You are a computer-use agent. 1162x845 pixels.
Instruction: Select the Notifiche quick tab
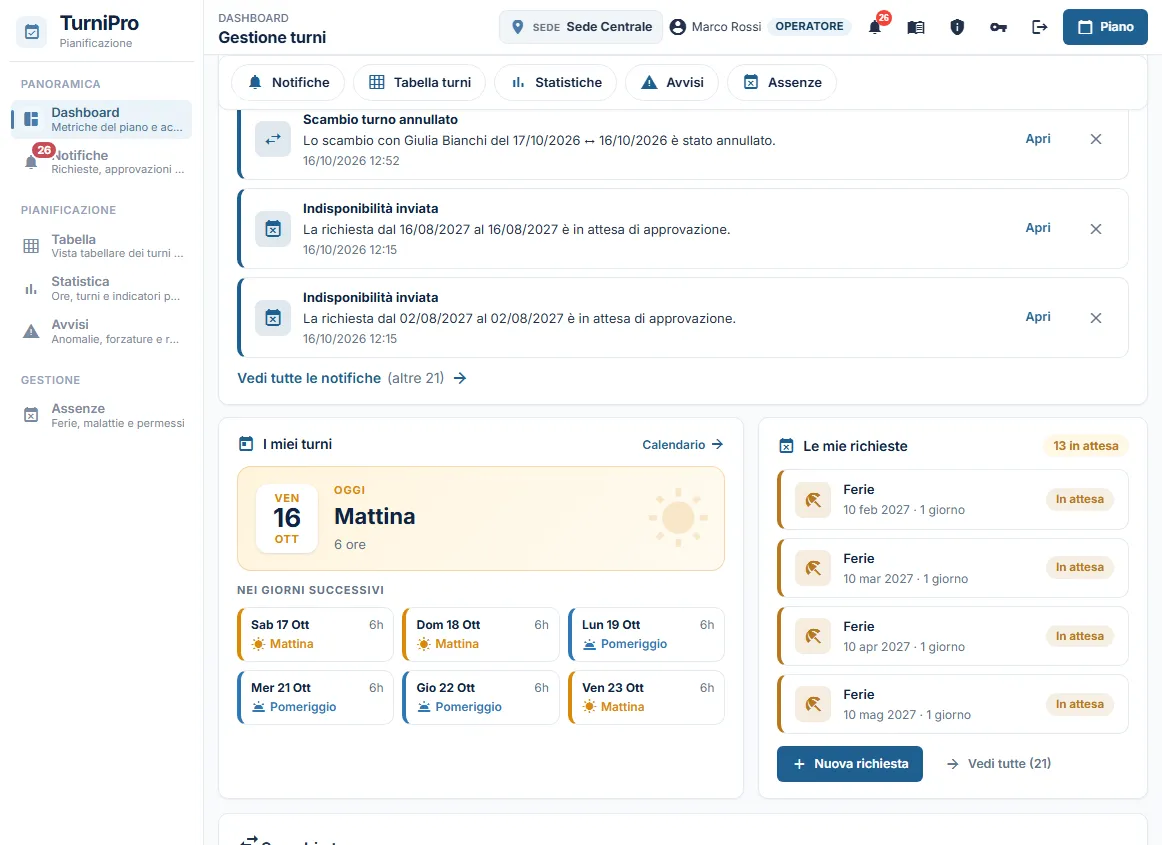288,82
